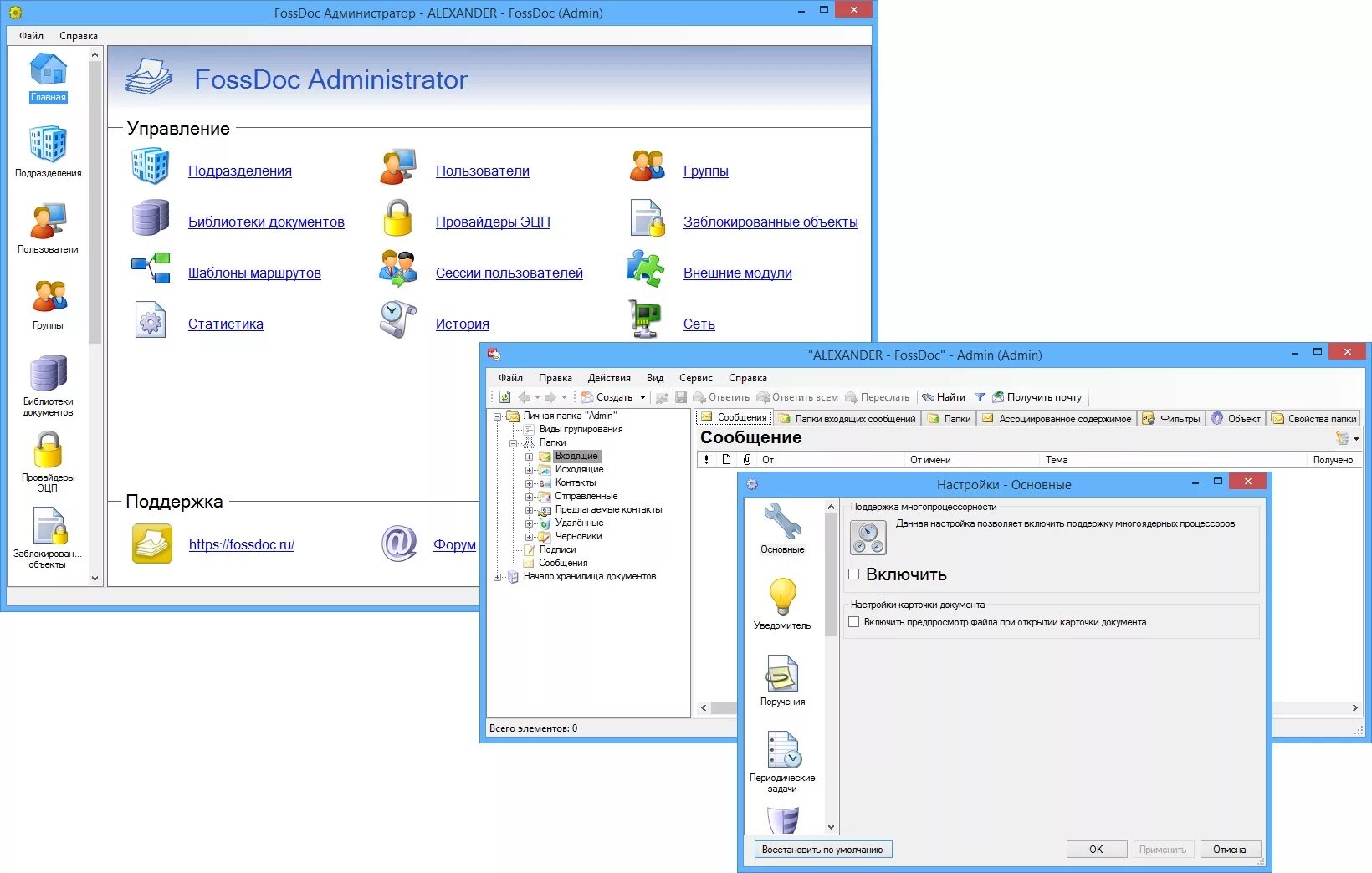The height and width of the screenshot is (873, 1372).
Task: Open Действия menu in FossDoc client
Action: [x=609, y=378]
